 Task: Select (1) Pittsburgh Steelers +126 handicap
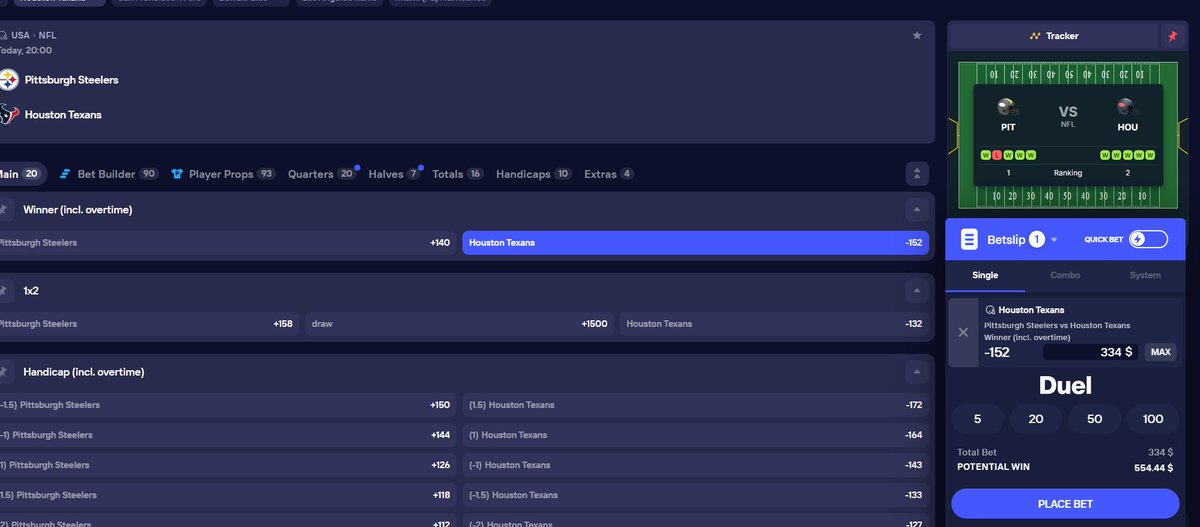pyautogui.click(x=228, y=465)
